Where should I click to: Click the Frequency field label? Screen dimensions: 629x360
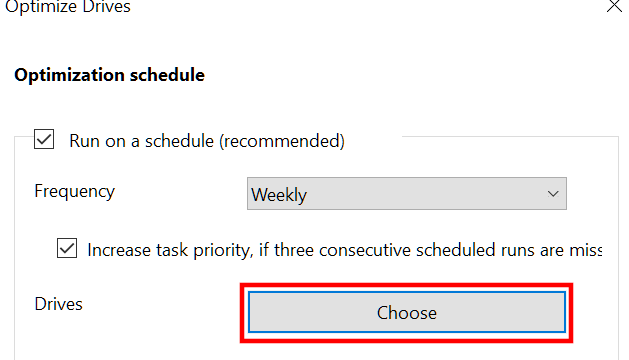pyautogui.click(x=75, y=191)
